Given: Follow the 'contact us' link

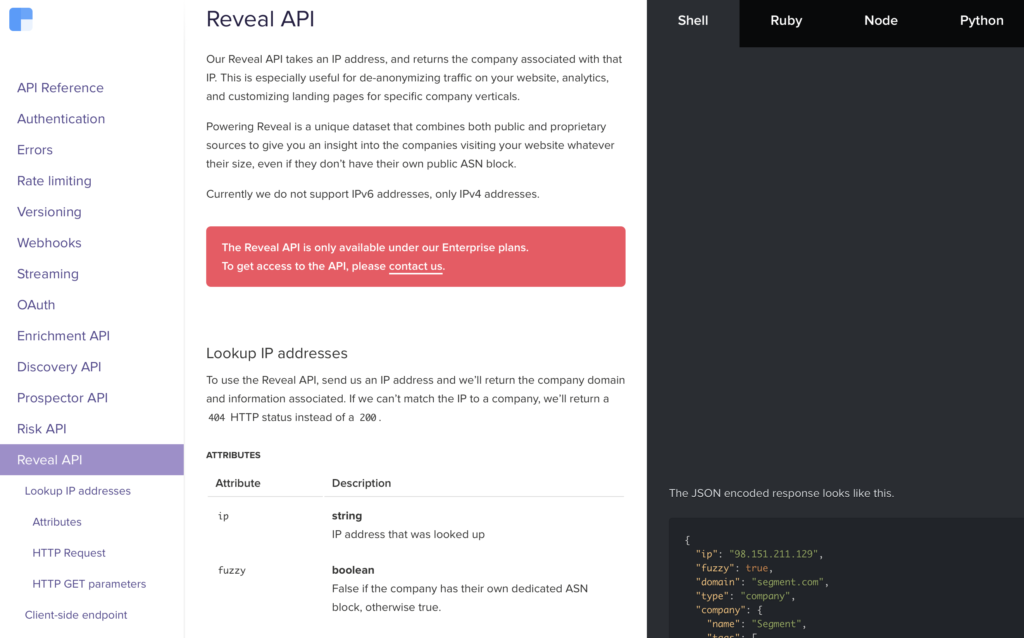Looking at the screenshot, I should pos(415,266).
